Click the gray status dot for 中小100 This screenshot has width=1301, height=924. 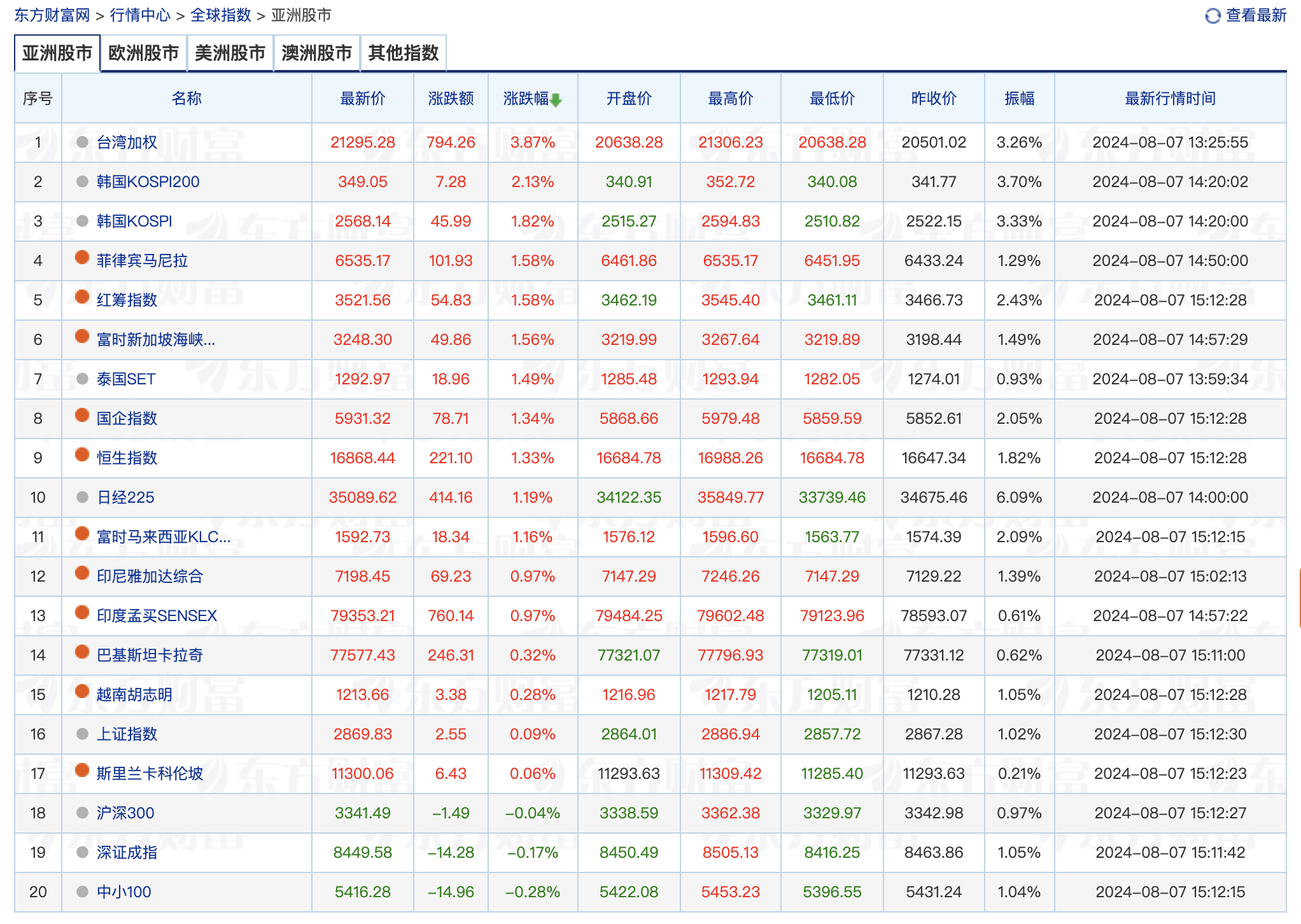[82, 892]
